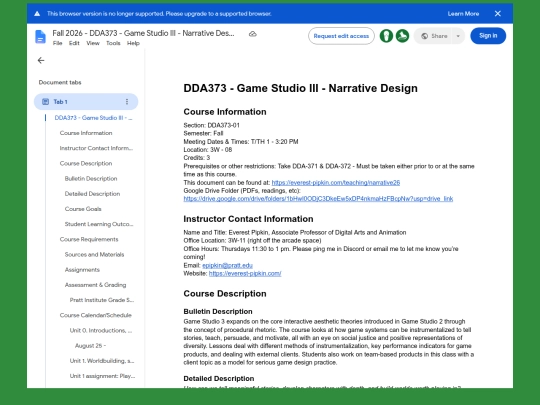
Task: Click Learn More in the banner
Action: (463, 14)
